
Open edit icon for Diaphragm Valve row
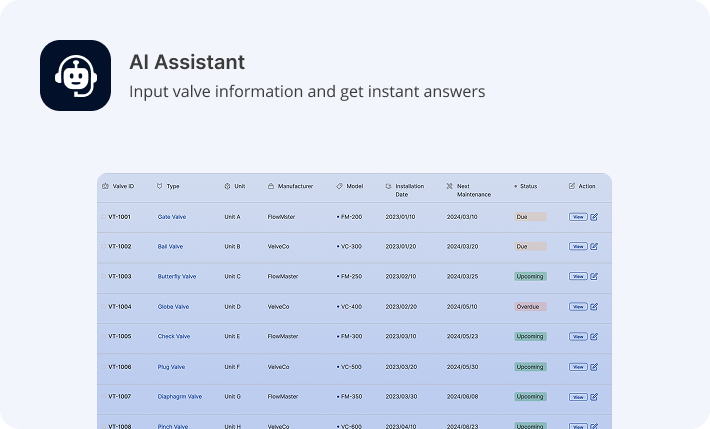pos(594,396)
